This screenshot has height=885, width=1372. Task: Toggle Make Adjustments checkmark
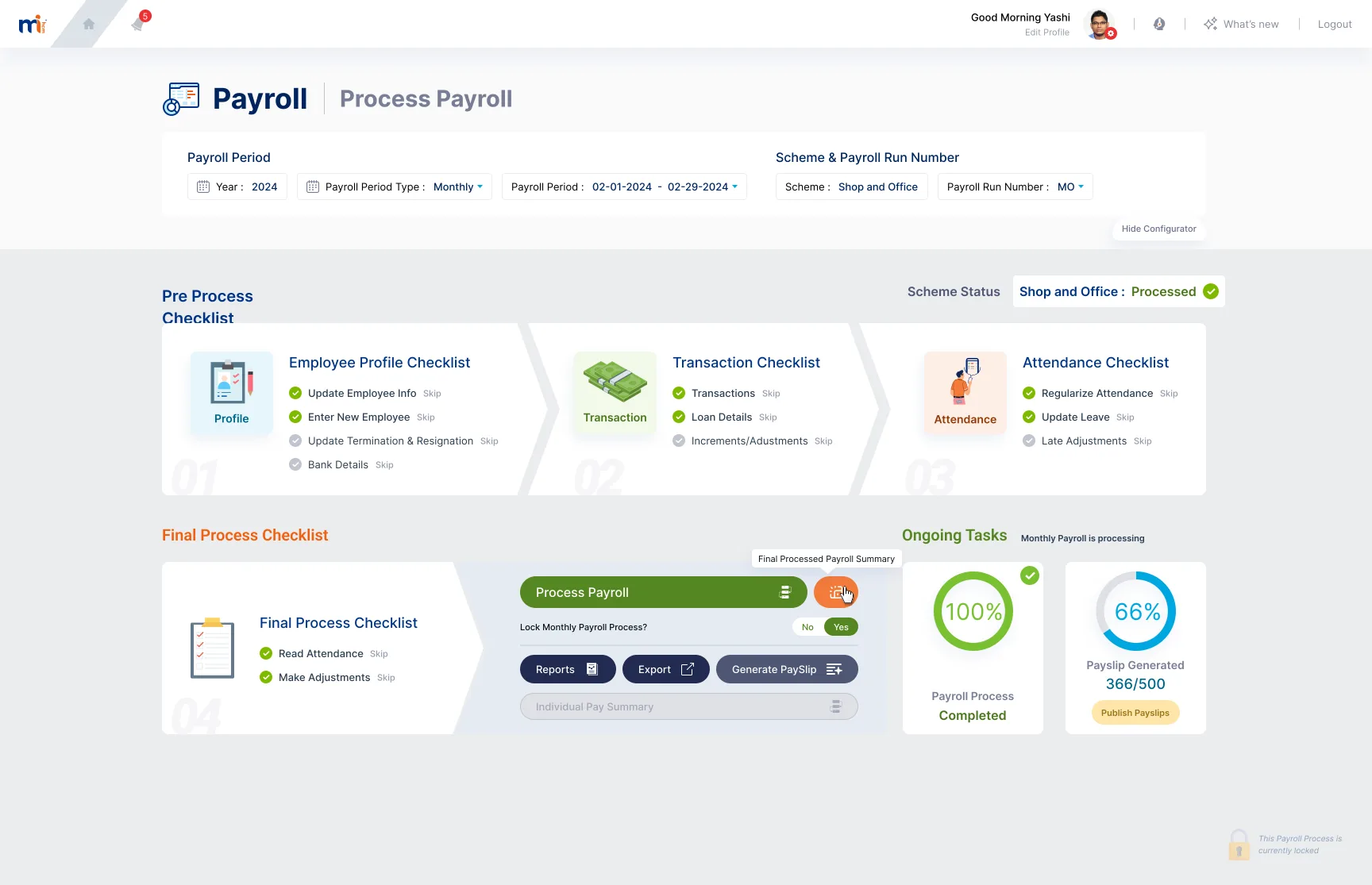point(266,677)
